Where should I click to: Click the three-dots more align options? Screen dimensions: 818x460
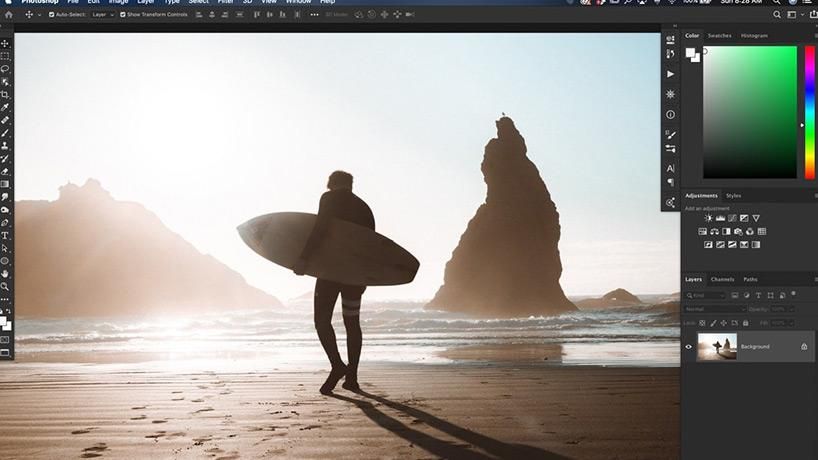click(x=314, y=15)
